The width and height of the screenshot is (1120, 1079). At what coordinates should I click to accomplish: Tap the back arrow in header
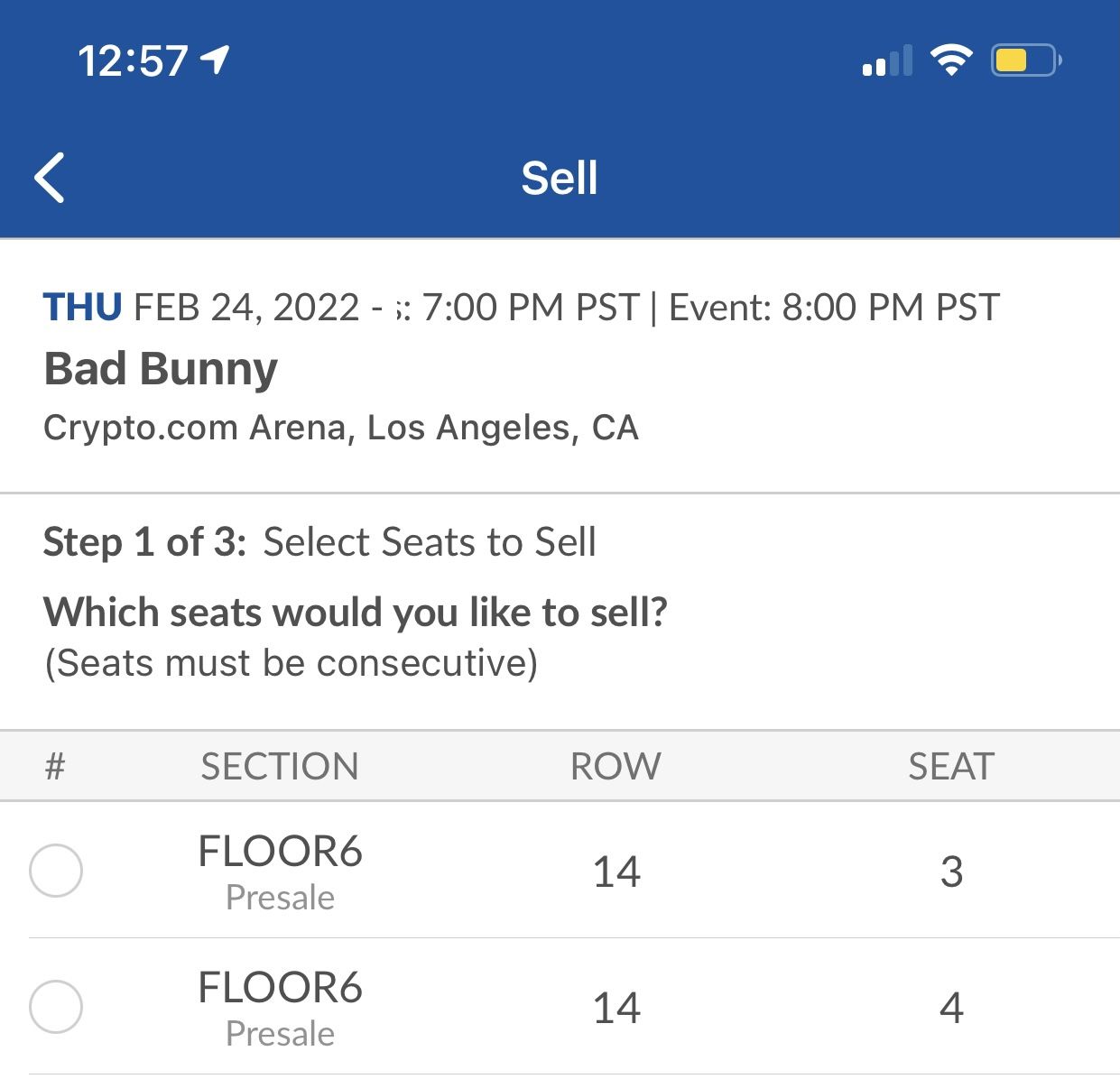pyautogui.click(x=51, y=178)
